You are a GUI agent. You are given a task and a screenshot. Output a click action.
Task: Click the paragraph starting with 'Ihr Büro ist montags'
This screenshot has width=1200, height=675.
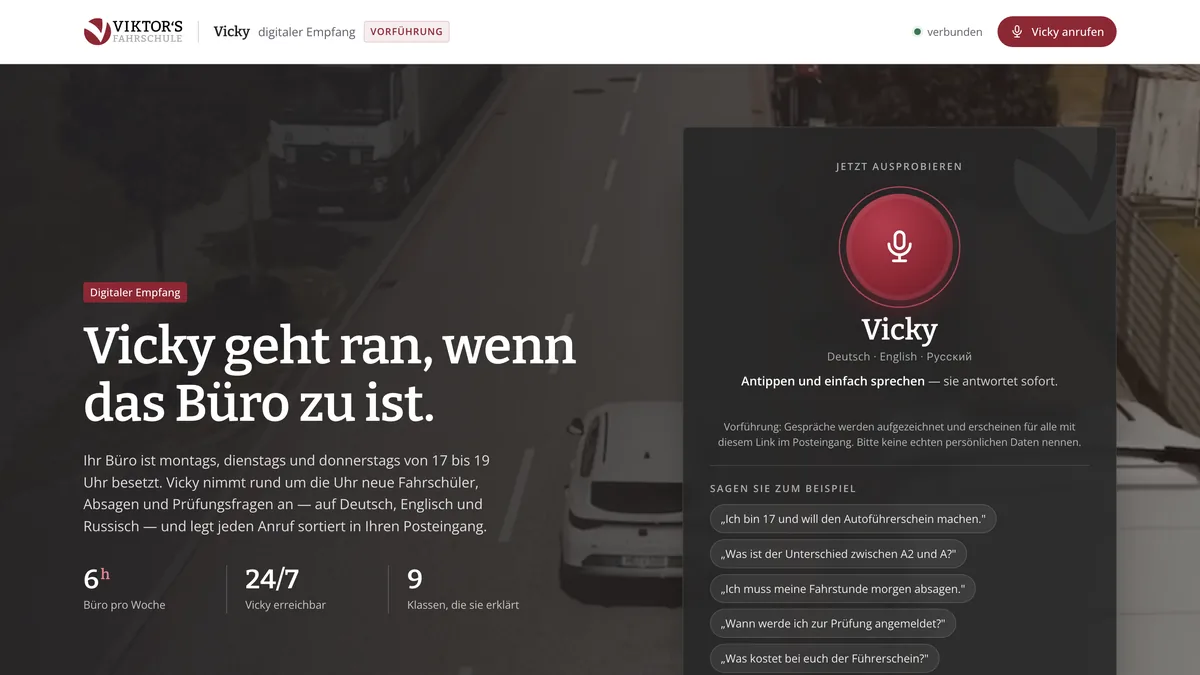pyautogui.click(x=286, y=493)
